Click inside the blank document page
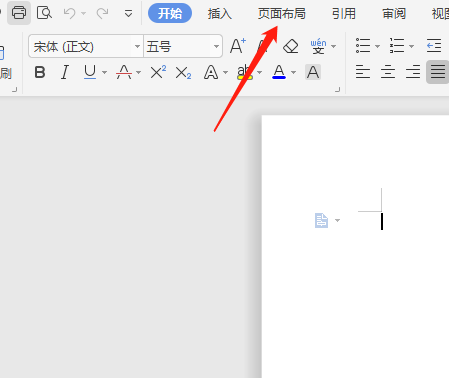 355,247
